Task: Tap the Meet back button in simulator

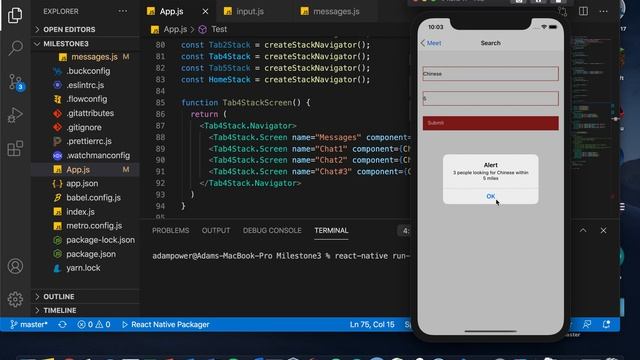Action: click(431, 43)
